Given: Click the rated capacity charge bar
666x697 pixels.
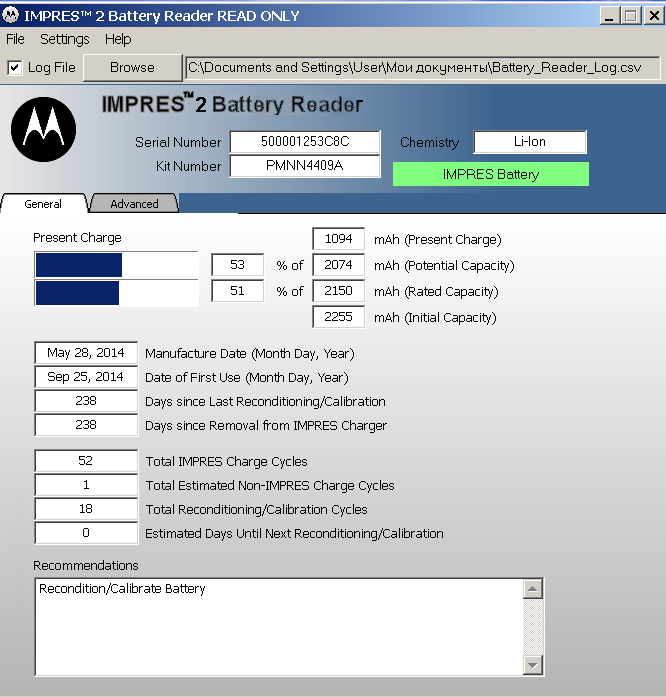Looking at the screenshot, I should 103,292.
